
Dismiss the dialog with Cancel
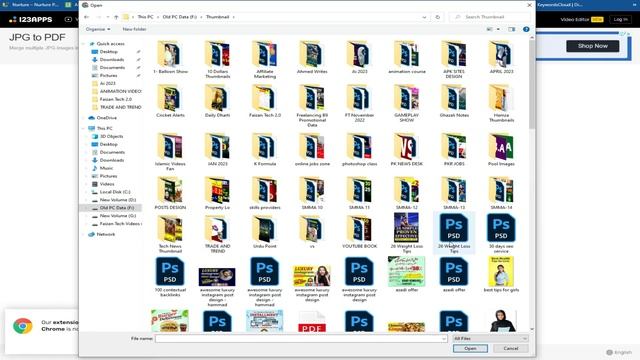[x=511, y=349]
